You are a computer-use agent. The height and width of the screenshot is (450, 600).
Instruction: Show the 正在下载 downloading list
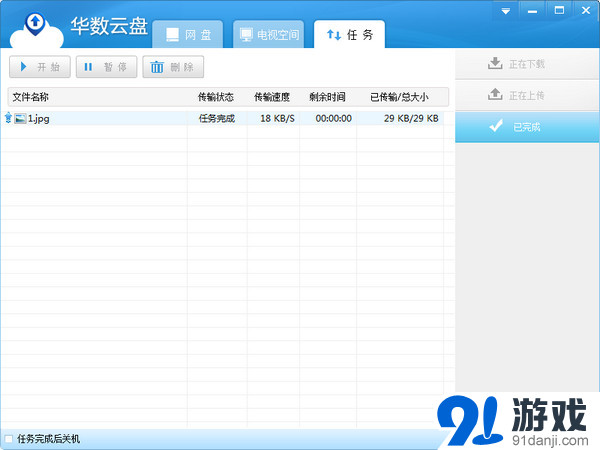pos(527,64)
